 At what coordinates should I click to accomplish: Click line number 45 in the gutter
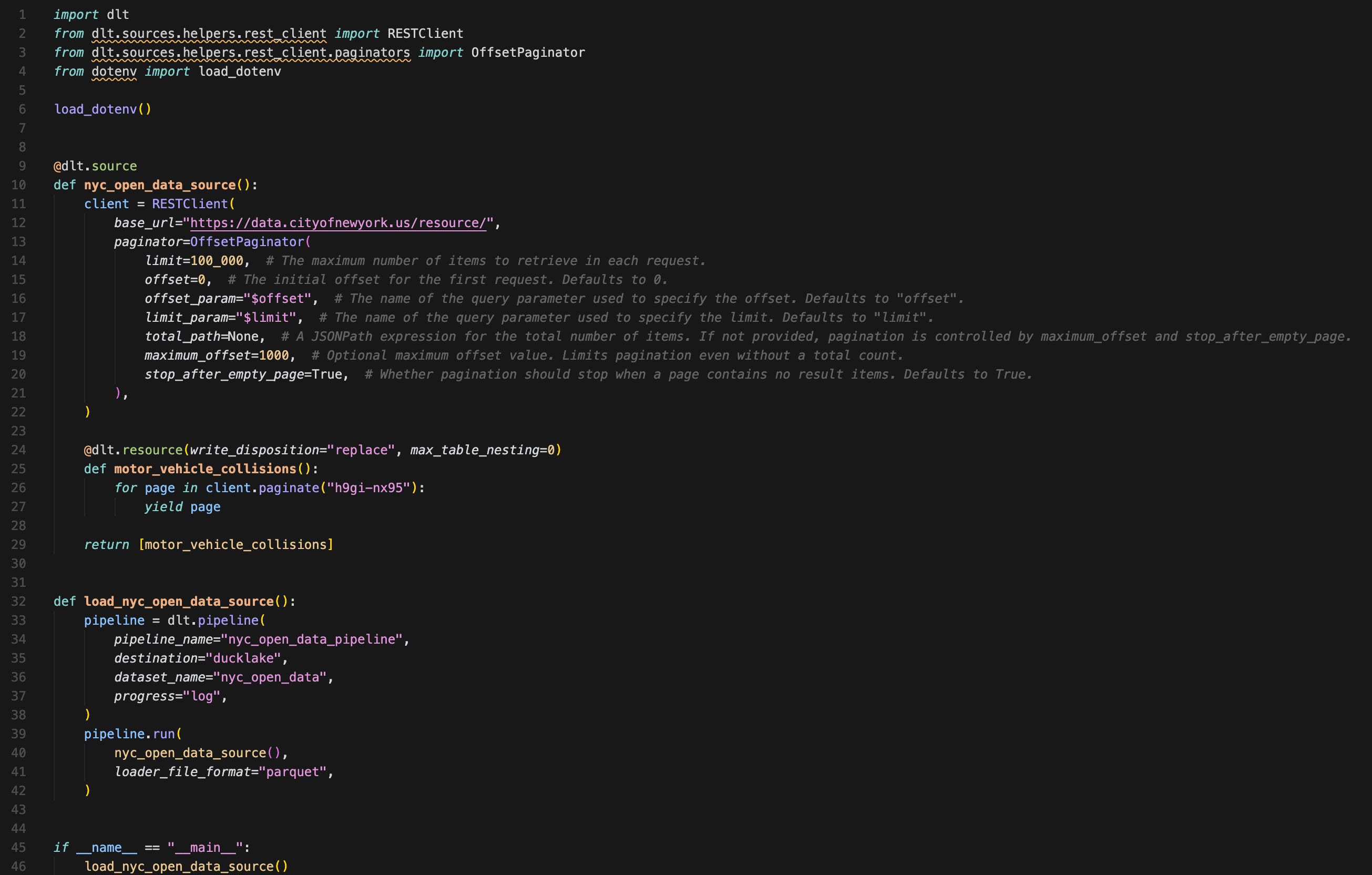19,848
